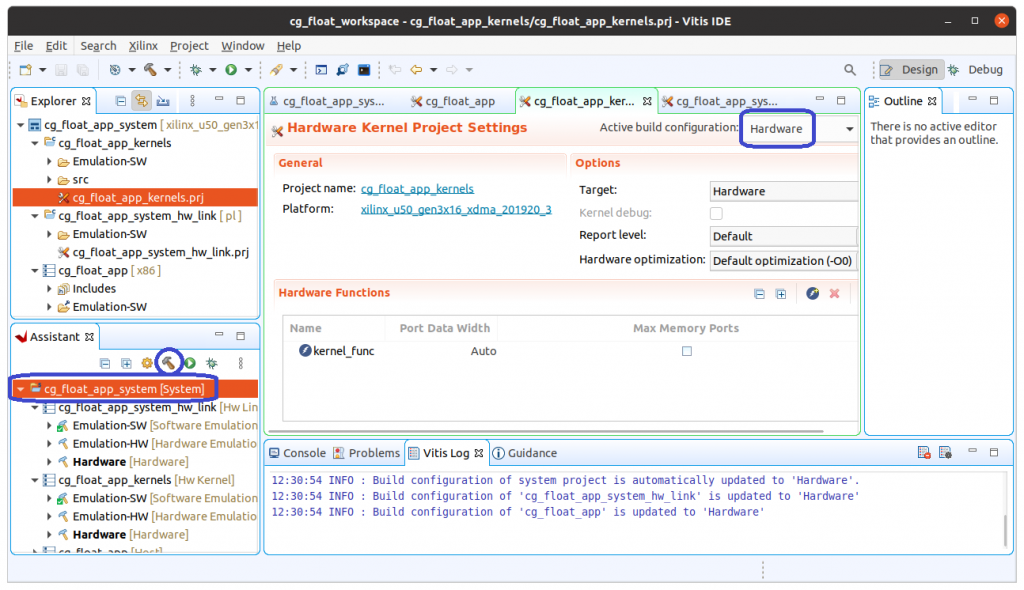The image size is (1024, 590).
Task: Collapse cg_float_app_kernels in Explorer tree
Action: click(x=35, y=143)
